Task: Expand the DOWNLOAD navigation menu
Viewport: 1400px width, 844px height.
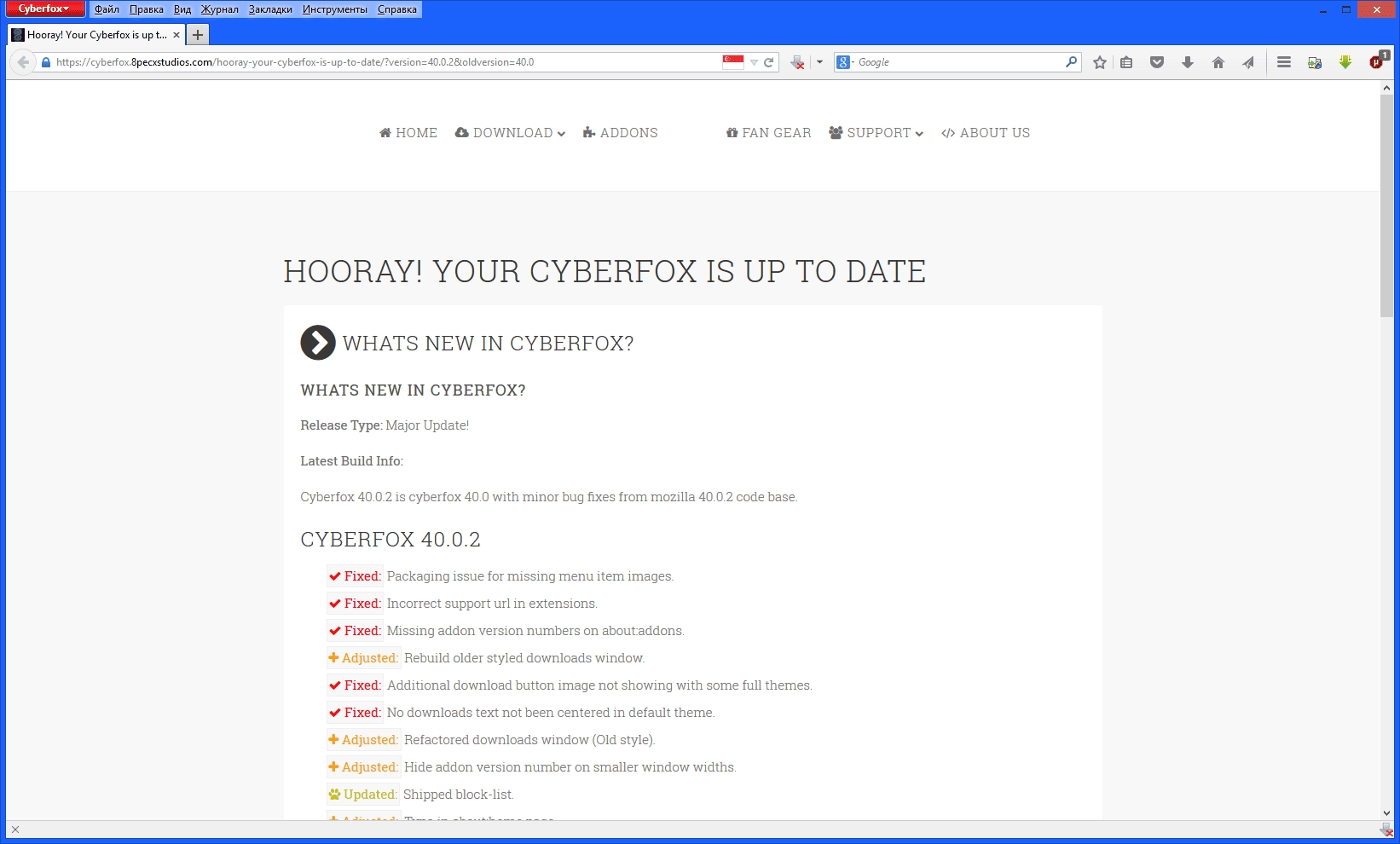Action: coord(510,133)
